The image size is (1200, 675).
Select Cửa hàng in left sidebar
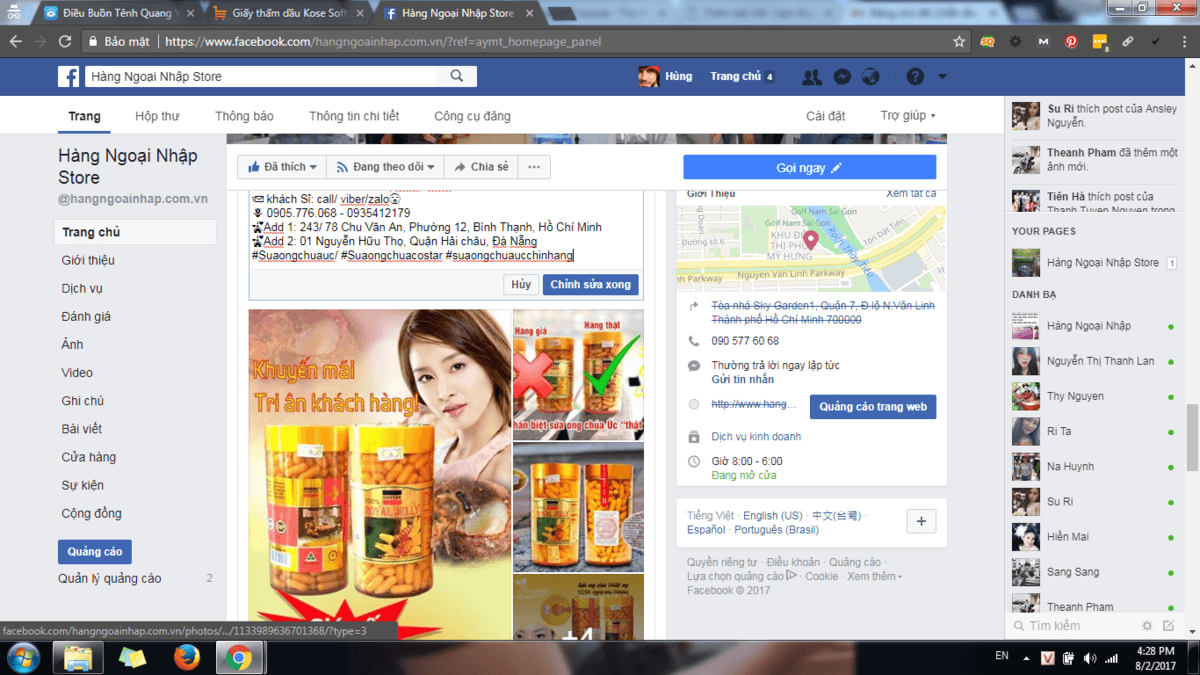click(x=88, y=457)
